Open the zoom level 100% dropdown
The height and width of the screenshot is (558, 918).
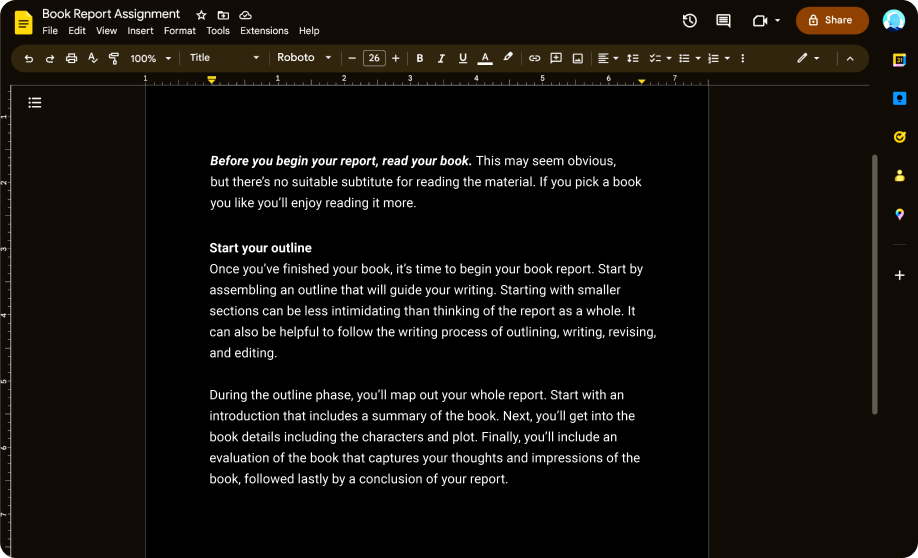(x=149, y=59)
